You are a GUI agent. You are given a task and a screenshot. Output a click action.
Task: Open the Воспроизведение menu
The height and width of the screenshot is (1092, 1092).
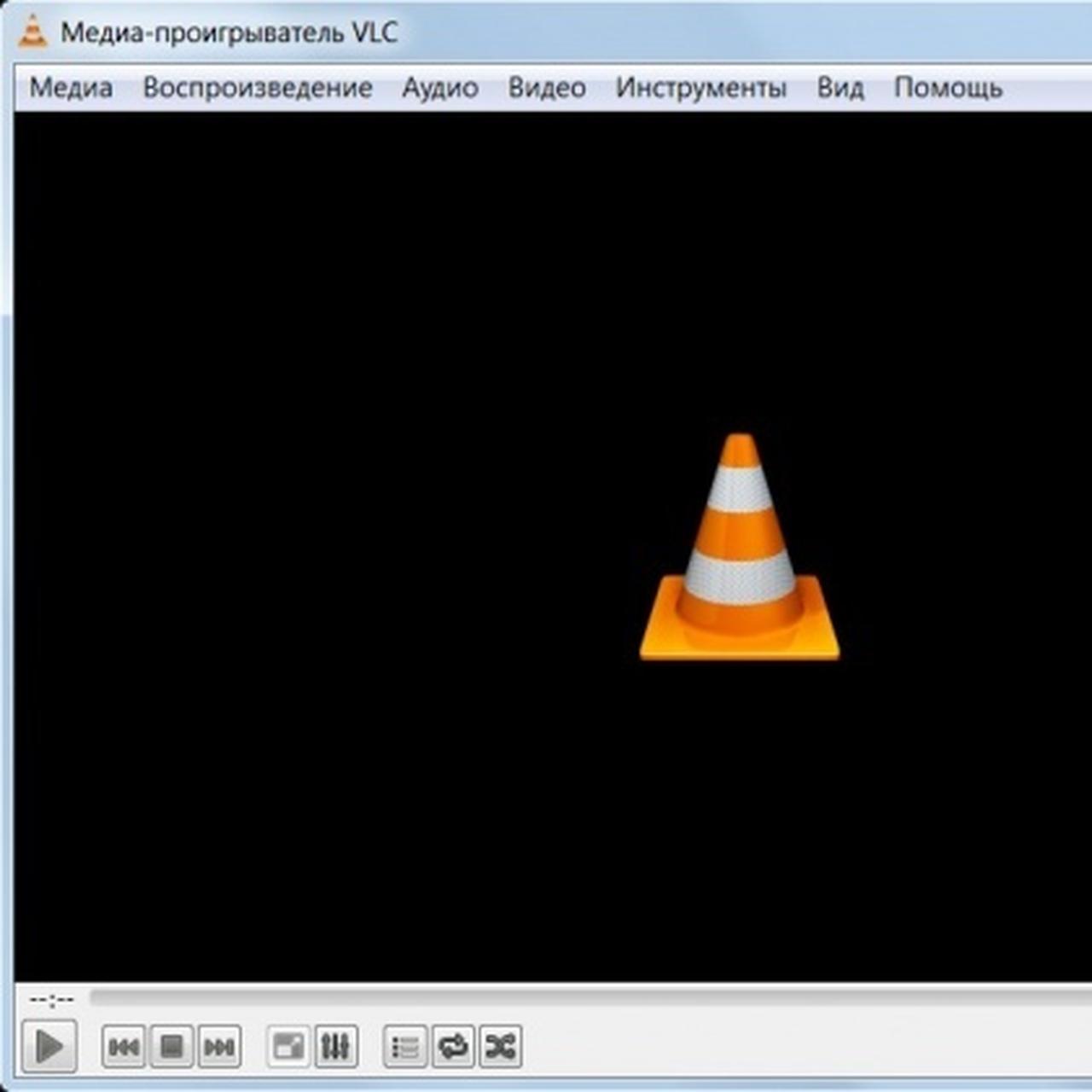(x=258, y=88)
